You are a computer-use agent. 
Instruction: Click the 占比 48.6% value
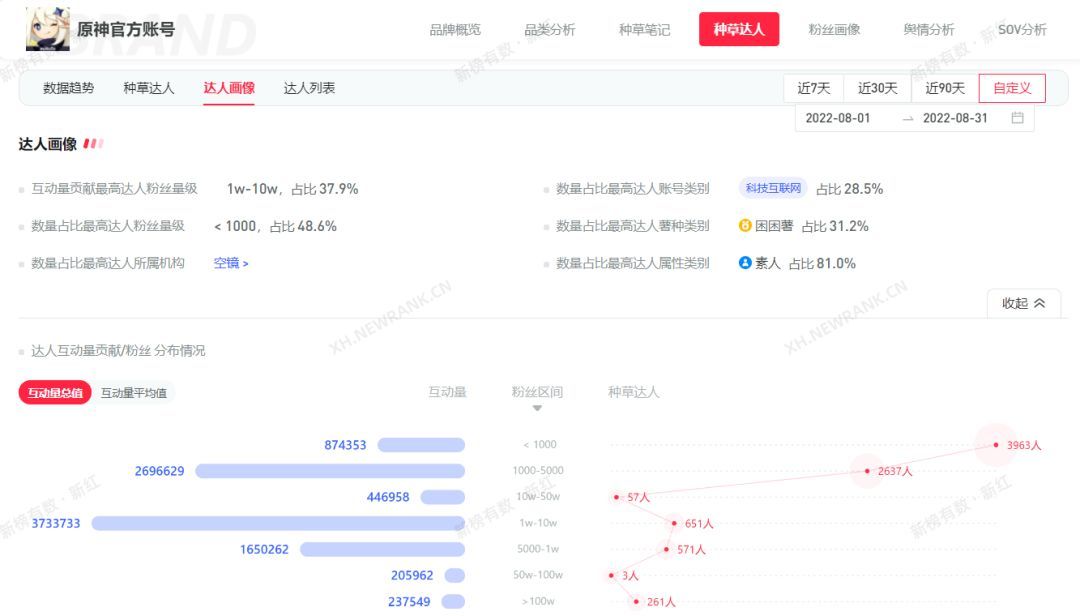(x=303, y=226)
